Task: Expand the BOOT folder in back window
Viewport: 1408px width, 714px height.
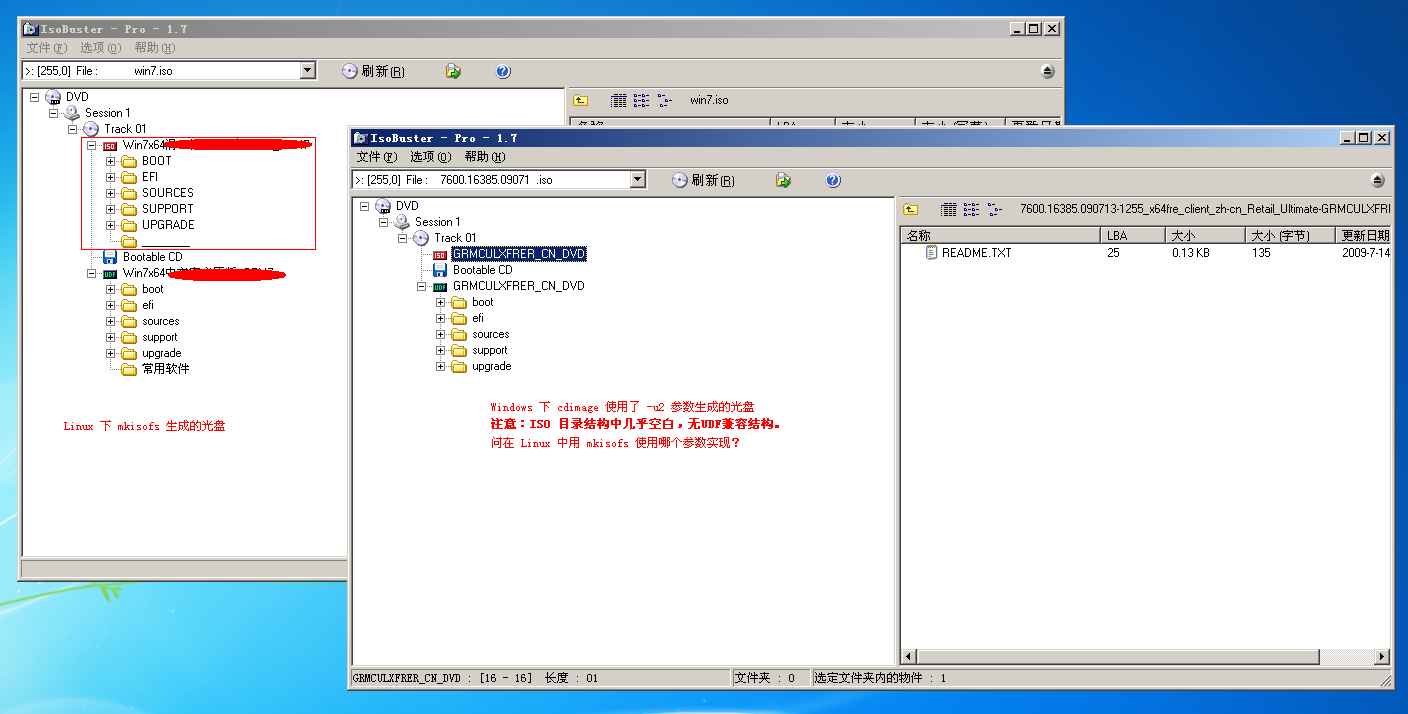Action: coord(110,161)
